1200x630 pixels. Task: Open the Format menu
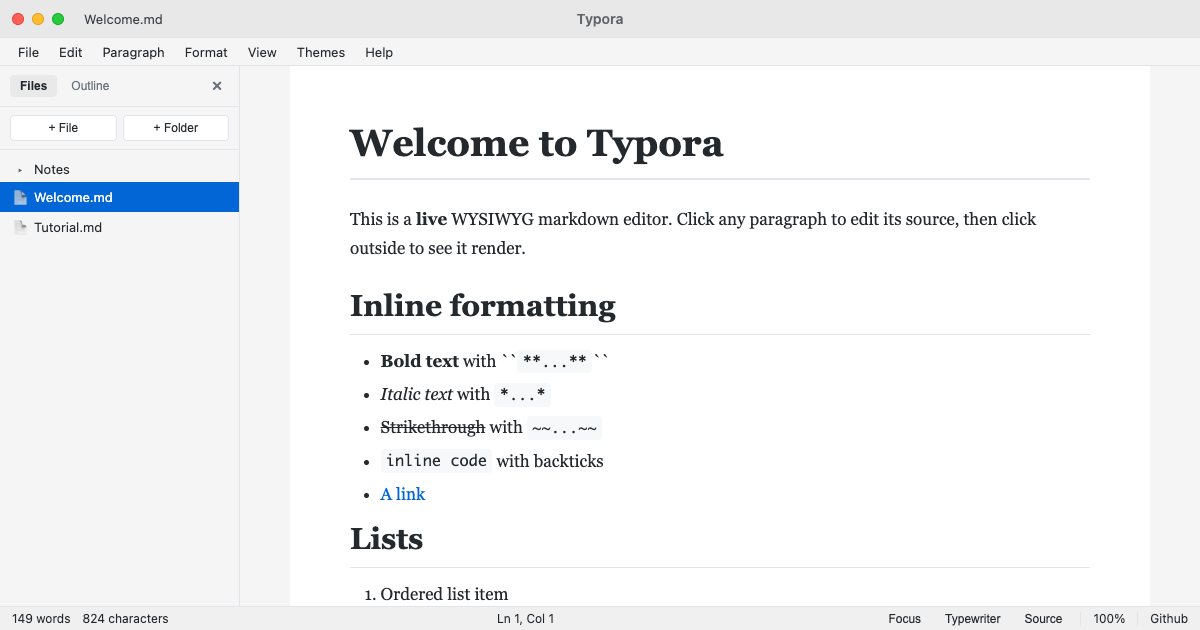206,52
